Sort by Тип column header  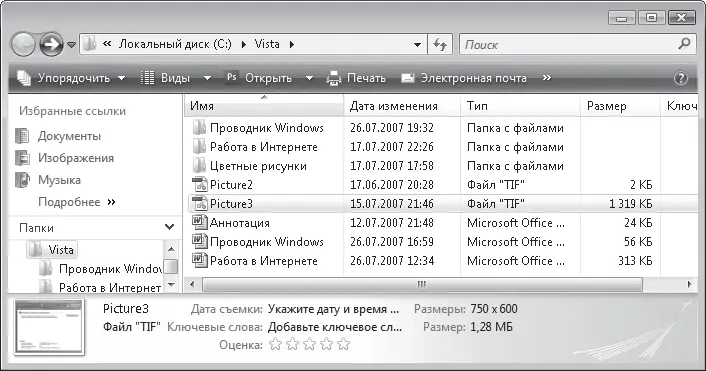pyautogui.click(x=520, y=106)
